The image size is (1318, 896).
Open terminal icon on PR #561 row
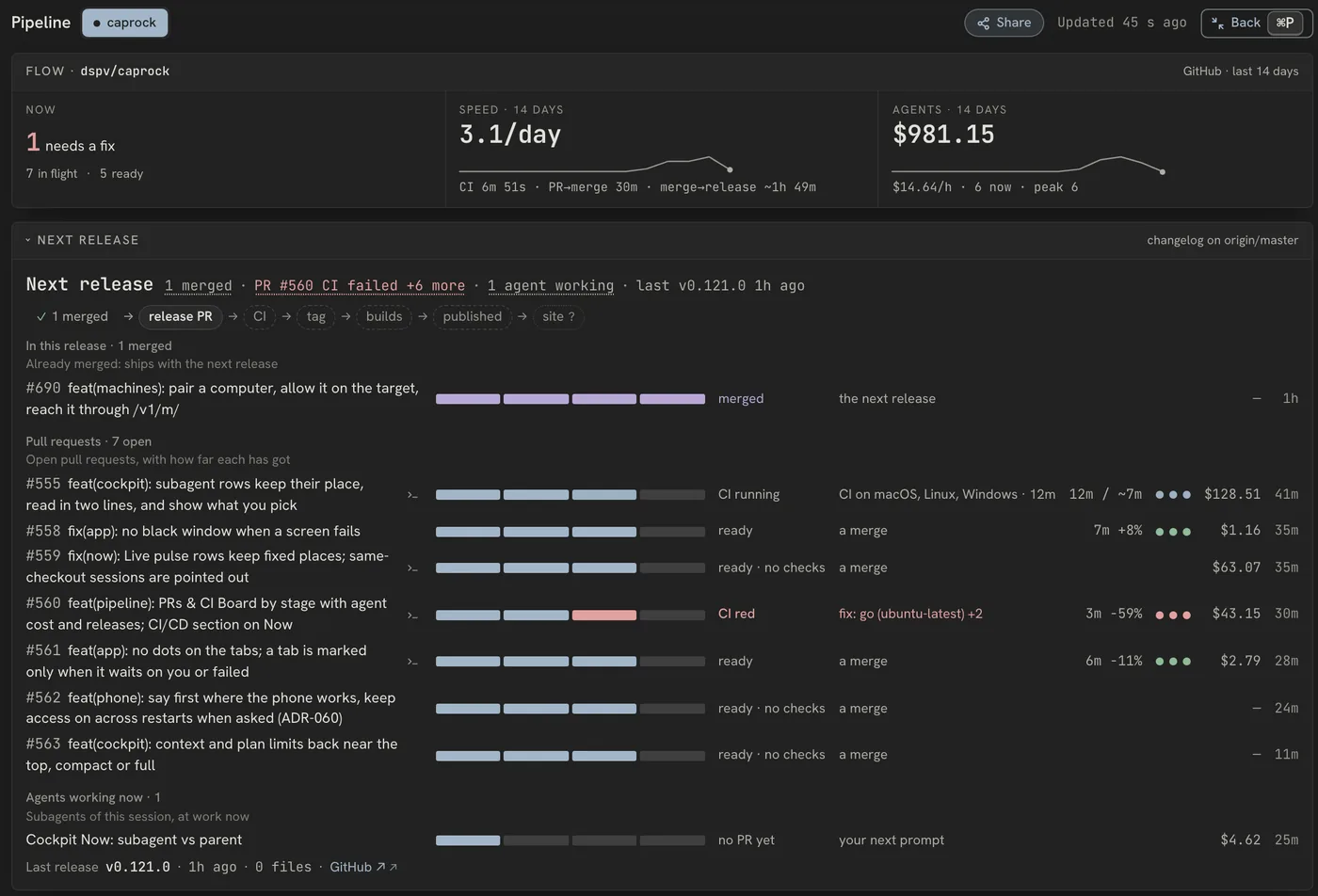tap(412, 662)
